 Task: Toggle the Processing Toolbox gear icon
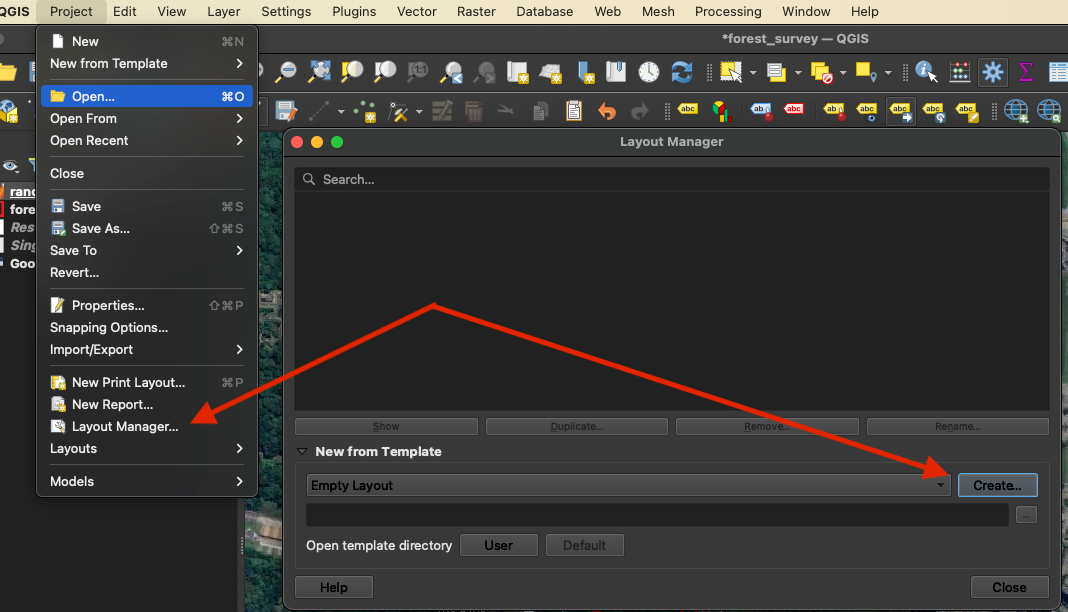pyautogui.click(x=992, y=71)
